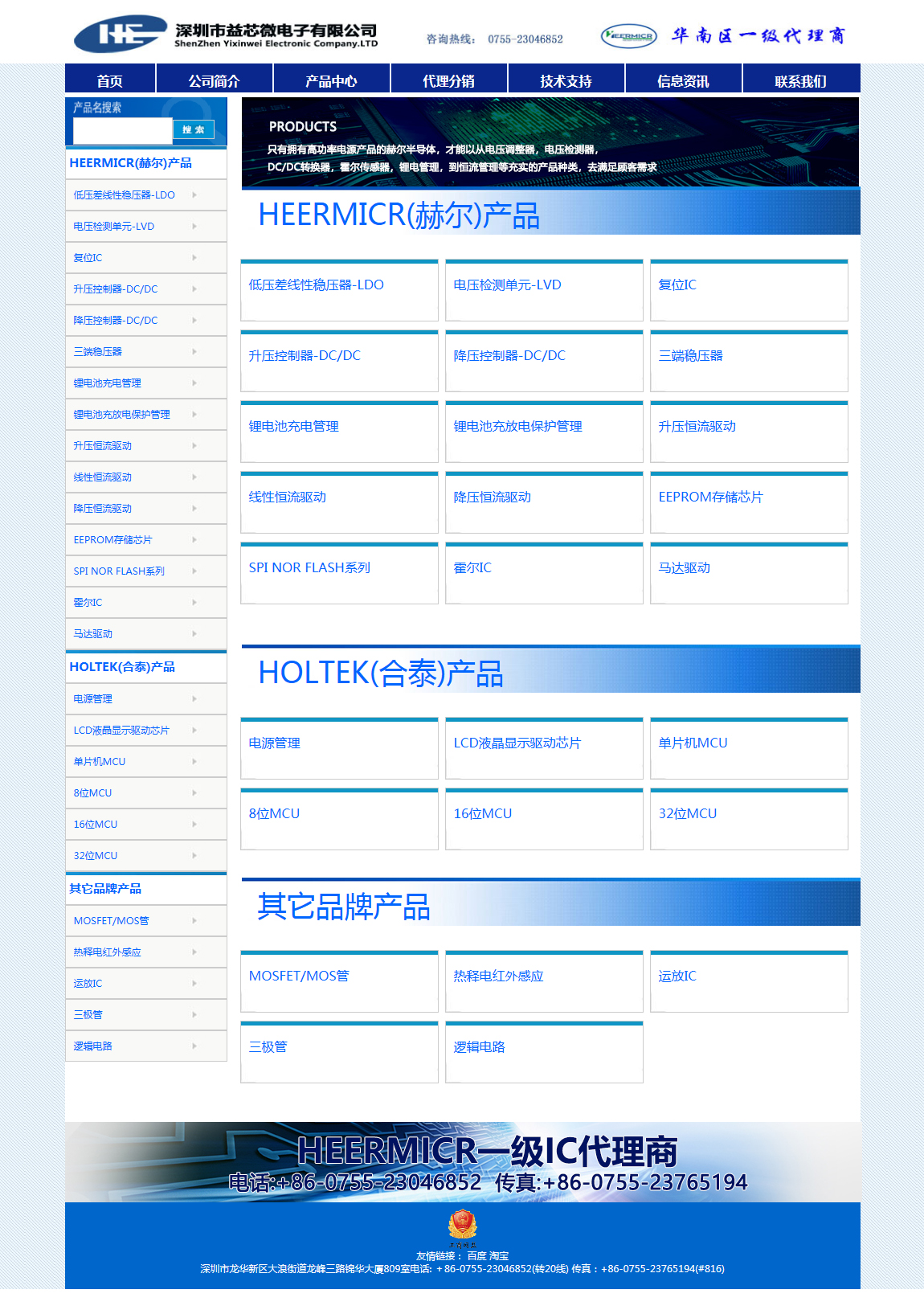Open the 三端稳压器 product card
The height and width of the screenshot is (1306, 924).
click(x=749, y=361)
